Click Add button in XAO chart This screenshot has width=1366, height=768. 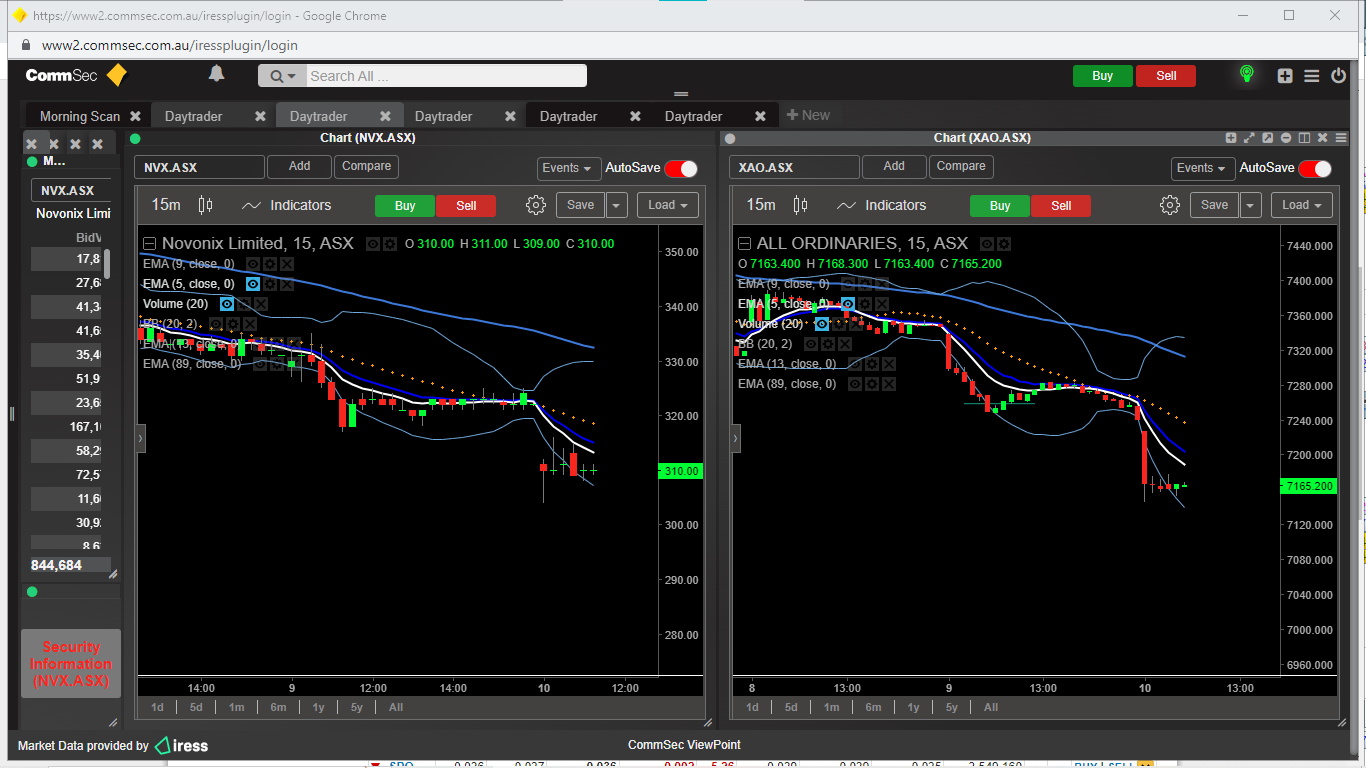point(894,166)
